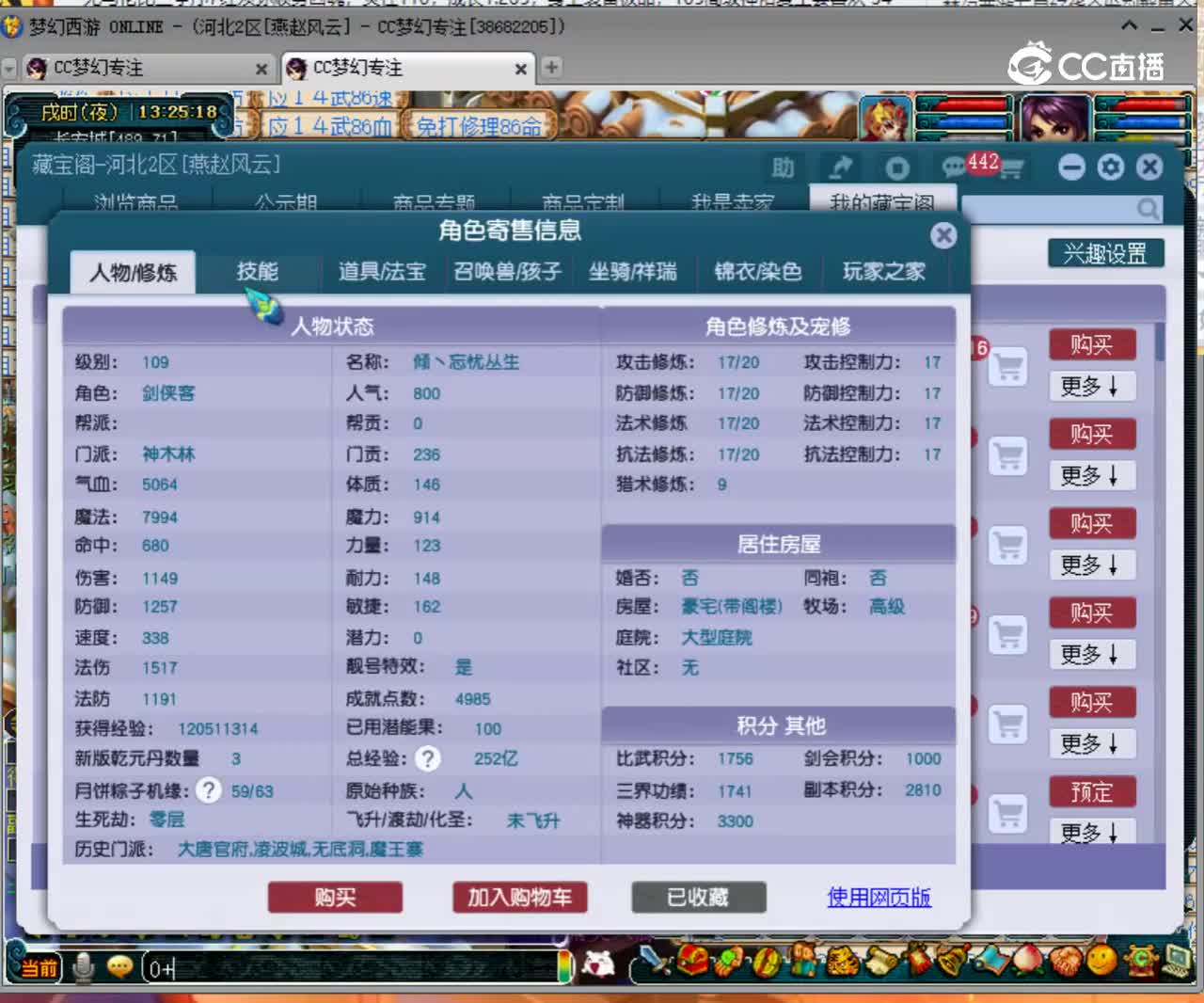The height and width of the screenshot is (1003, 1204).
Task: Click the handshake friends icon in bottom toolbar
Action: point(1065,961)
